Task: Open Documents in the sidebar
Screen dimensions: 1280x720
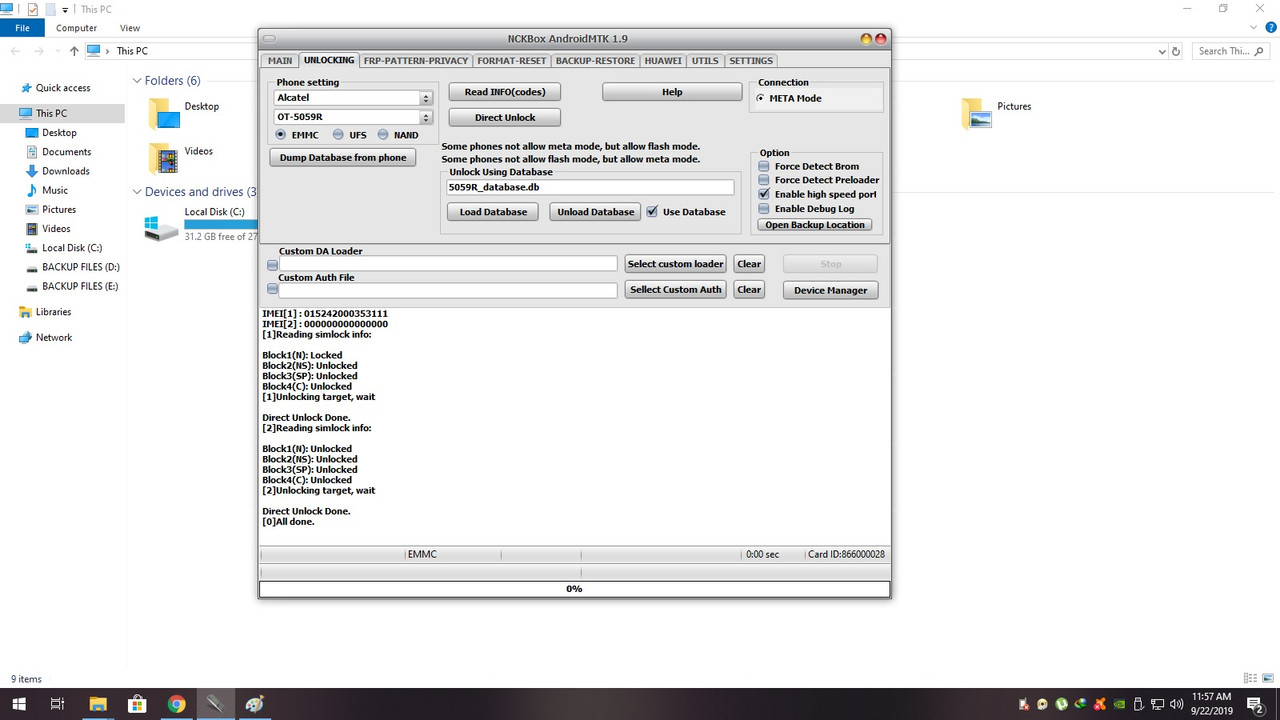Action: [x=66, y=152]
